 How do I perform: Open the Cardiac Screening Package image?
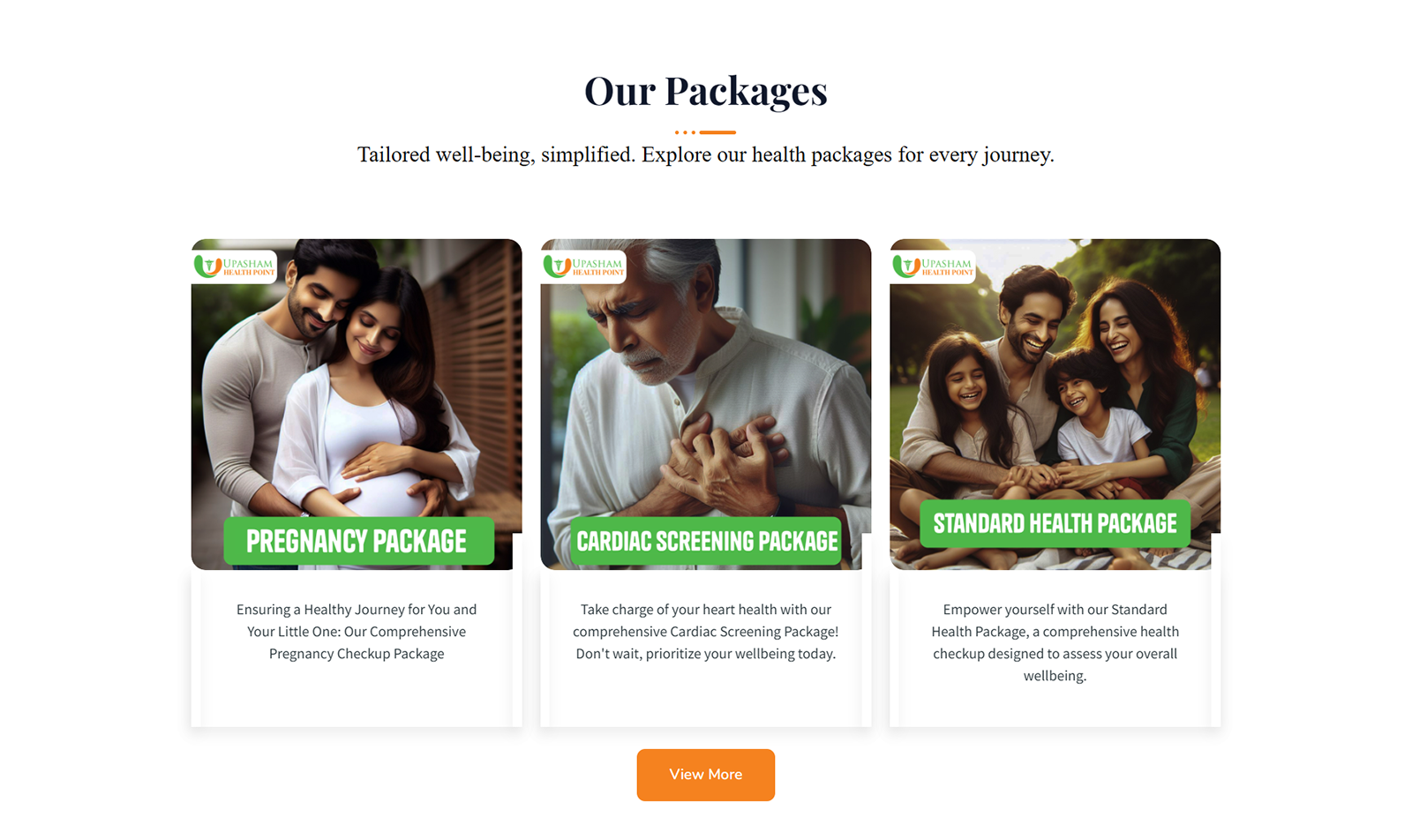(x=706, y=404)
